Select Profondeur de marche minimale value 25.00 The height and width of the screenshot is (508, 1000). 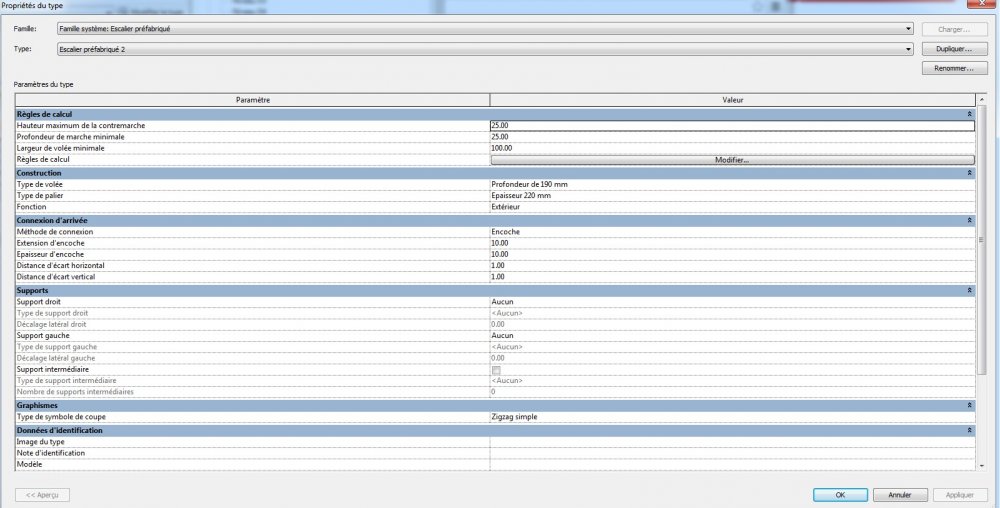tap(732, 137)
